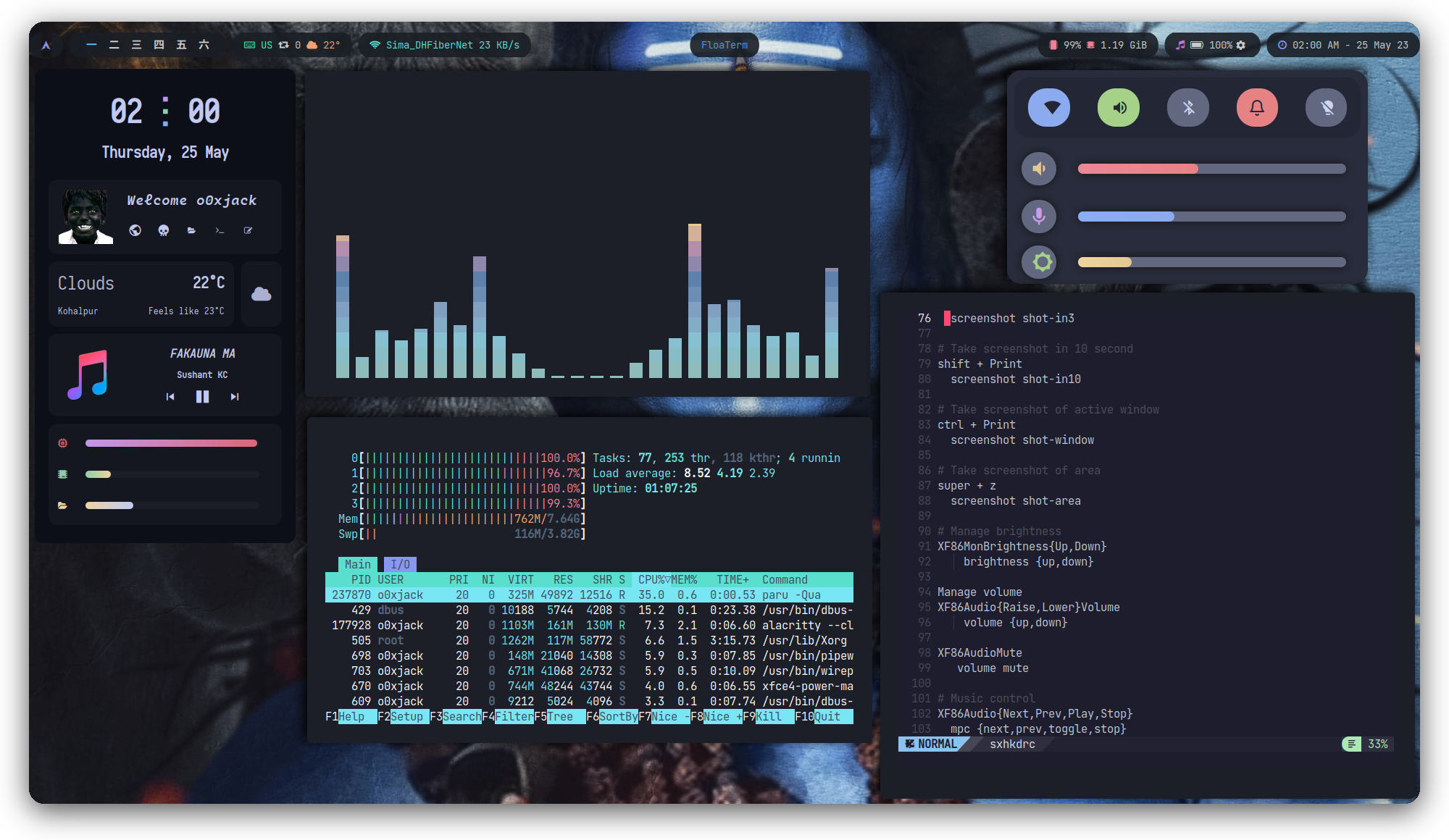Click the WiFi icon on the Sima_DHFiberNet module
Screen dimensions: 1449x840
[375, 44]
